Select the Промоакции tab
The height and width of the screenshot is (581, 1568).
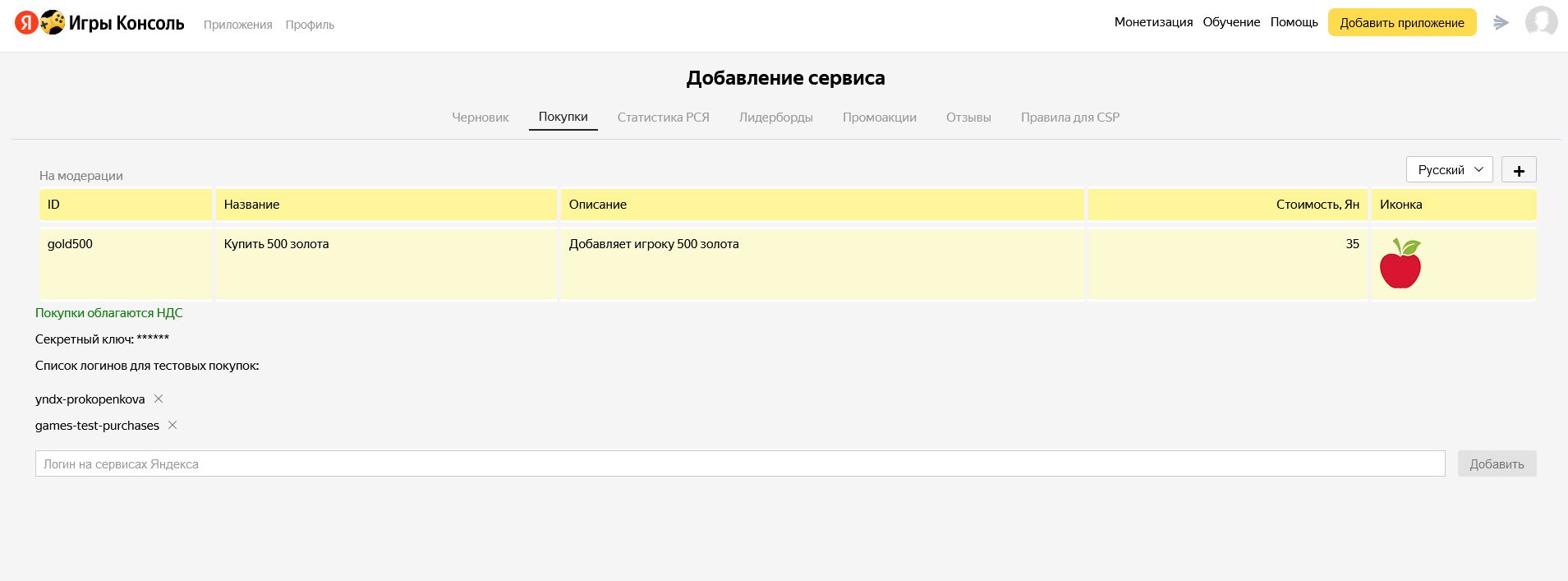click(x=879, y=118)
